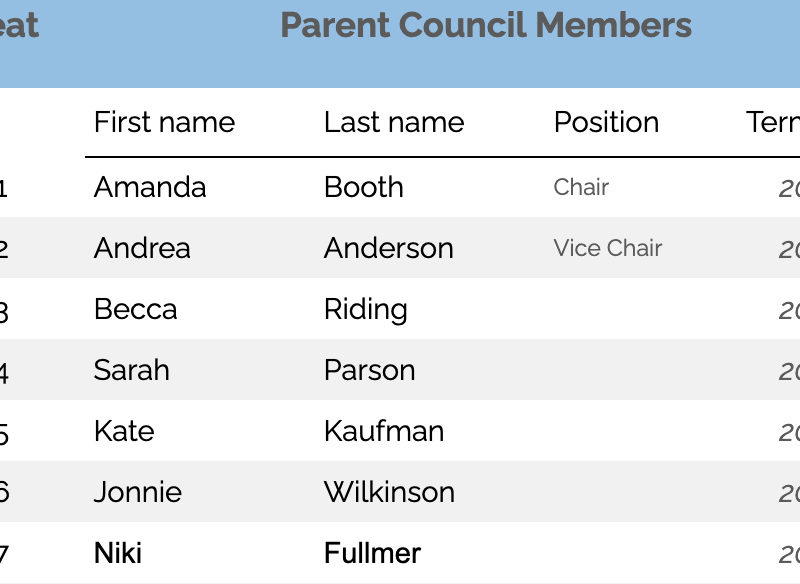Select the Position column header
Screen dimensions: 800x584
coord(606,122)
